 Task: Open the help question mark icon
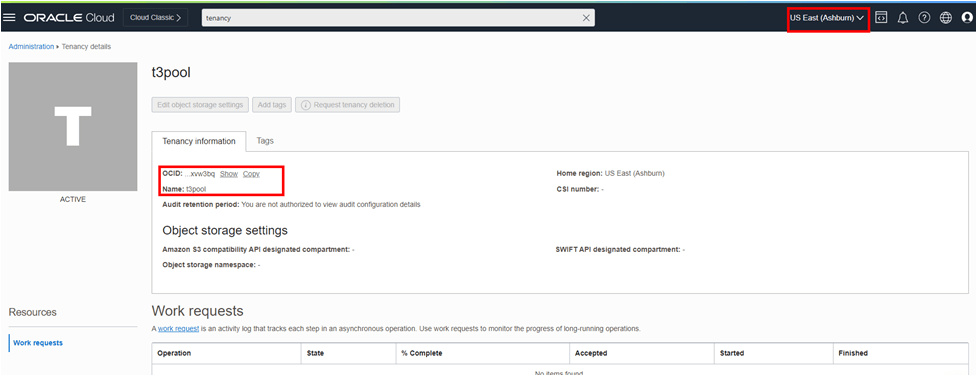924,17
